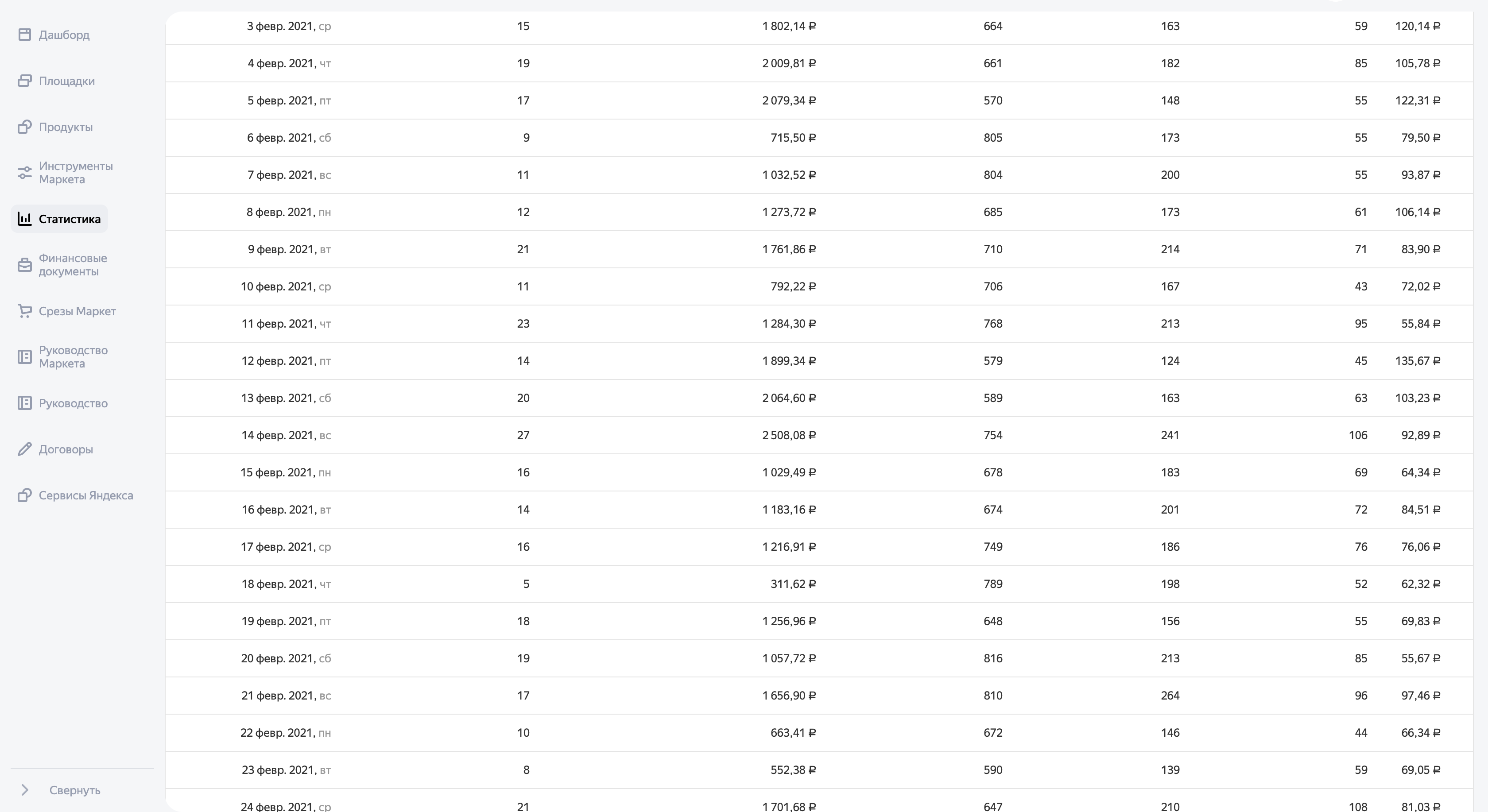Open Инструменты Маркета link
Viewport: 1488px width, 812px height.
[76, 173]
